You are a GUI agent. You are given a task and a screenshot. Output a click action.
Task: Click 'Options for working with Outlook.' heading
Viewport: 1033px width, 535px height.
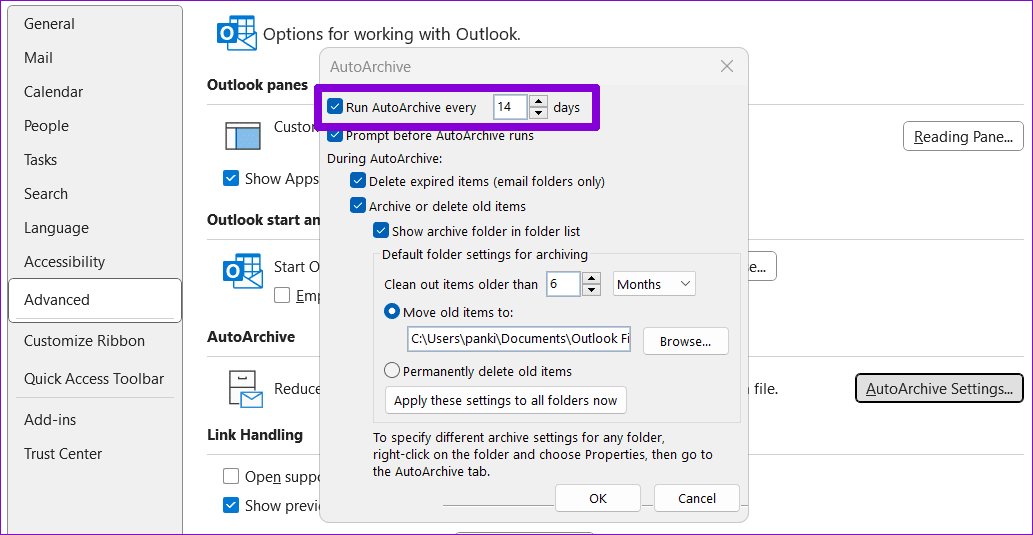(392, 34)
